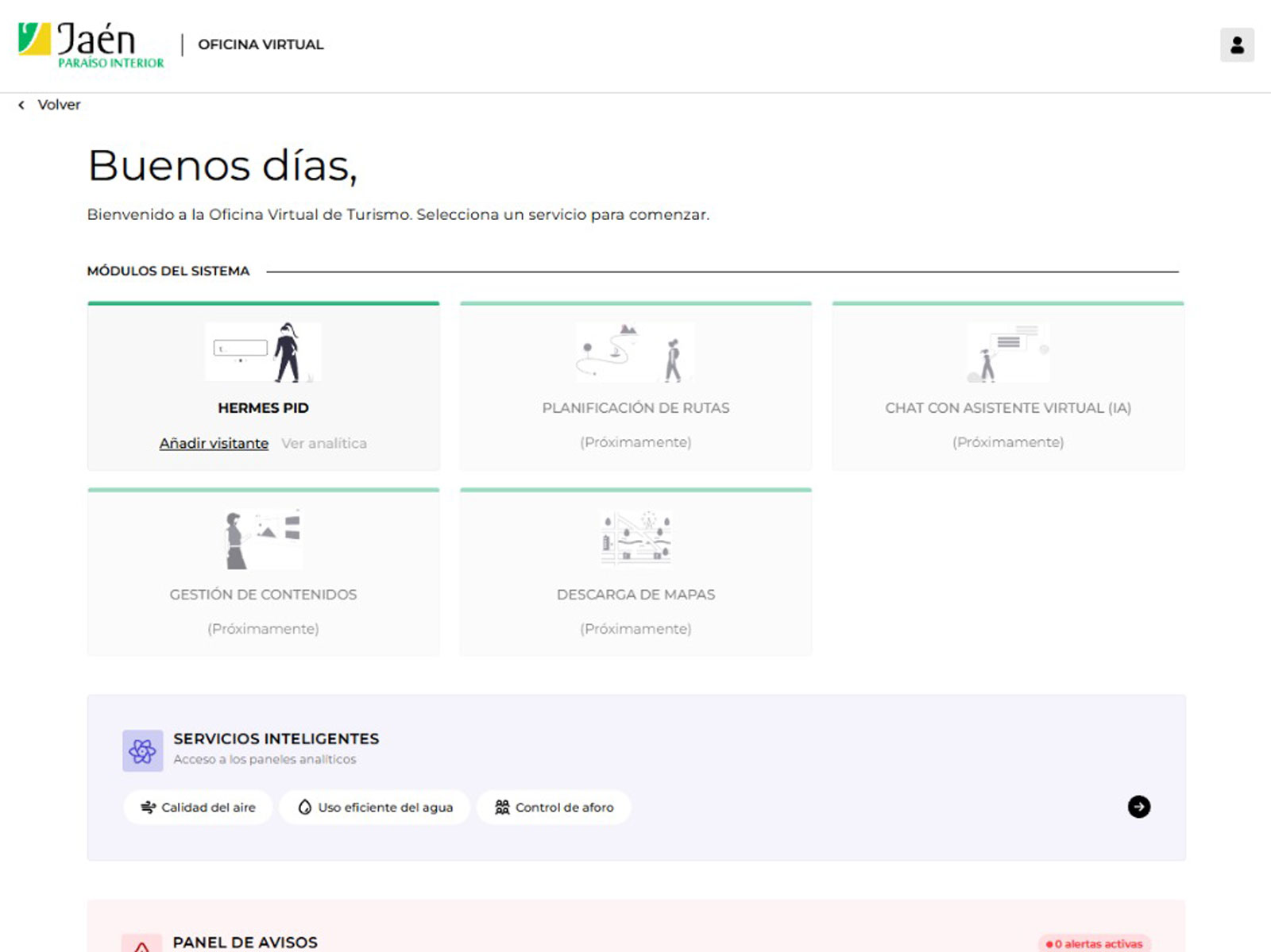Open Control de aforo panel
This screenshot has width=1271, height=952.
coord(554,807)
